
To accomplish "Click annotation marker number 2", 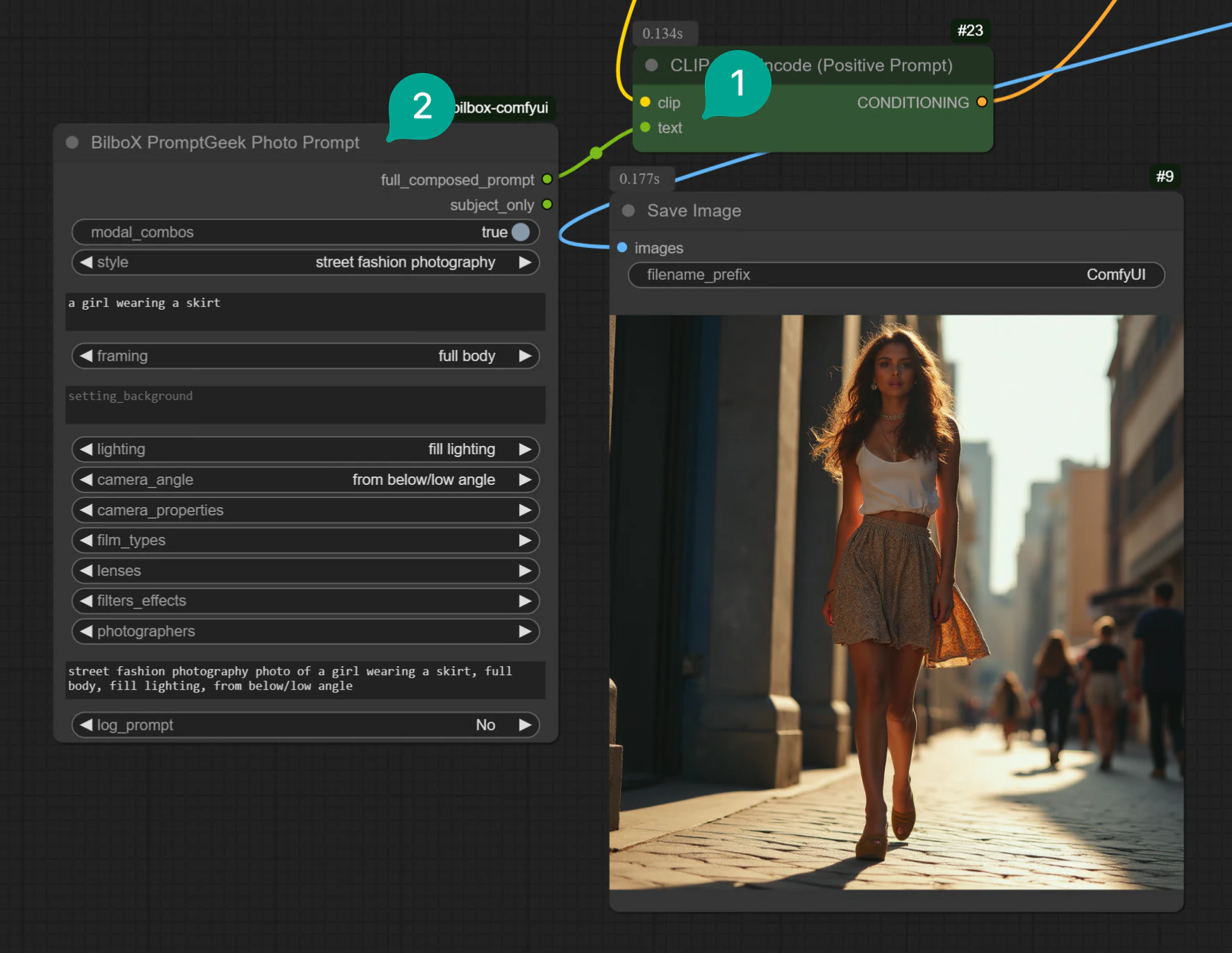I will click(x=422, y=106).
